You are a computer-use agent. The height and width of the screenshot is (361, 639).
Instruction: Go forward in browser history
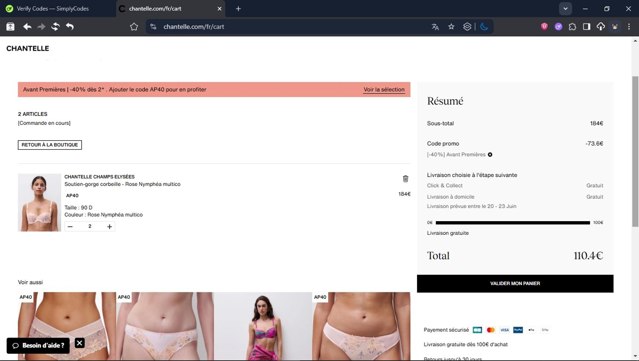click(x=41, y=26)
